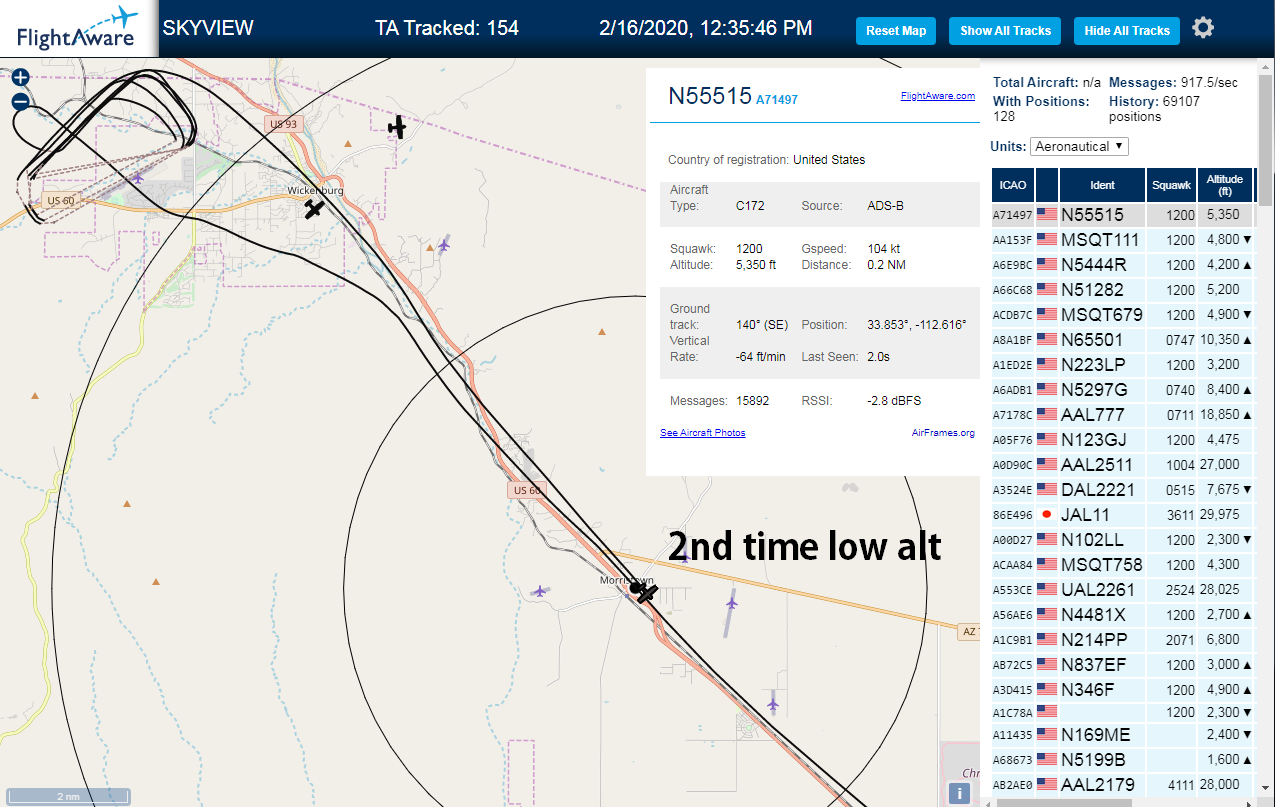Select N5199B row in aircraft table

(x=1122, y=759)
